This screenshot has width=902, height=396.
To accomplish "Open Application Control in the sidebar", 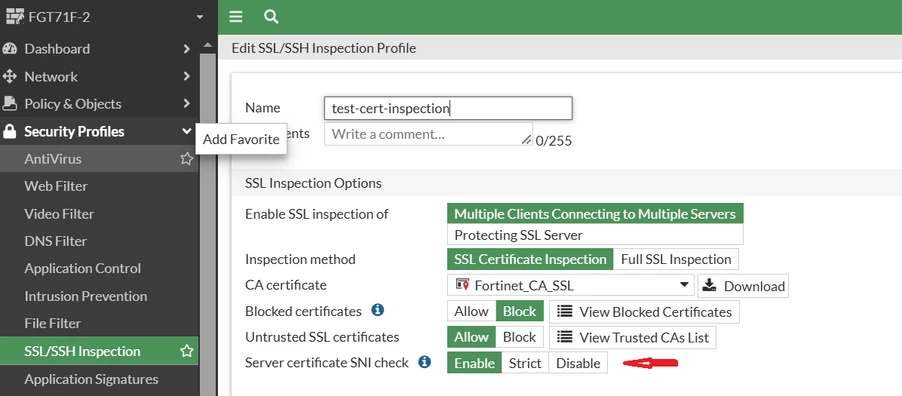I will [99, 268].
